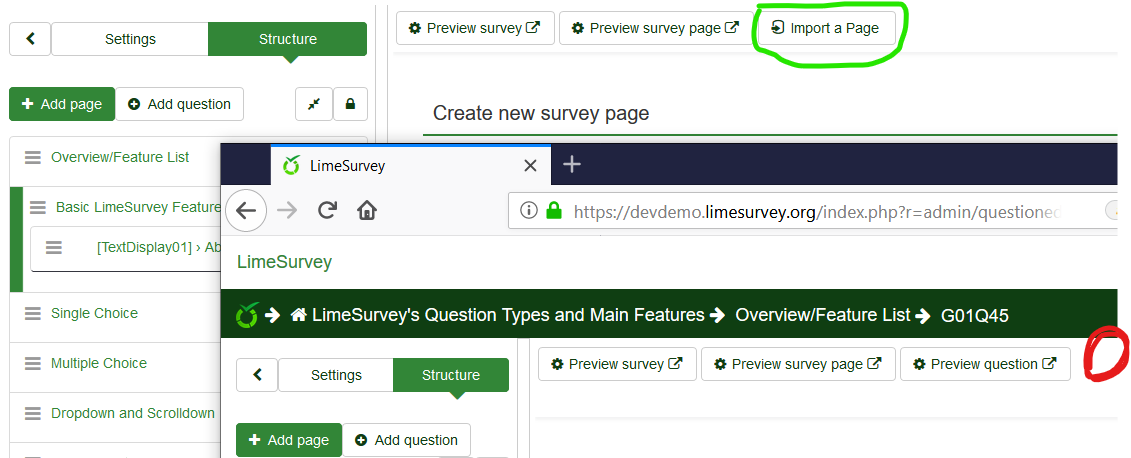This screenshot has height=458, width=1131.
Task: Go to browser home icon
Action: coord(367,211)
